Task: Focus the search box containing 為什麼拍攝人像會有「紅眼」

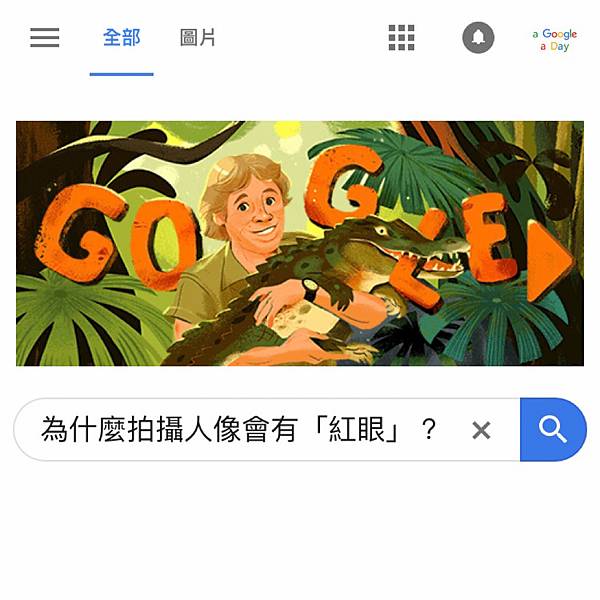Action: tap(267, 429)
